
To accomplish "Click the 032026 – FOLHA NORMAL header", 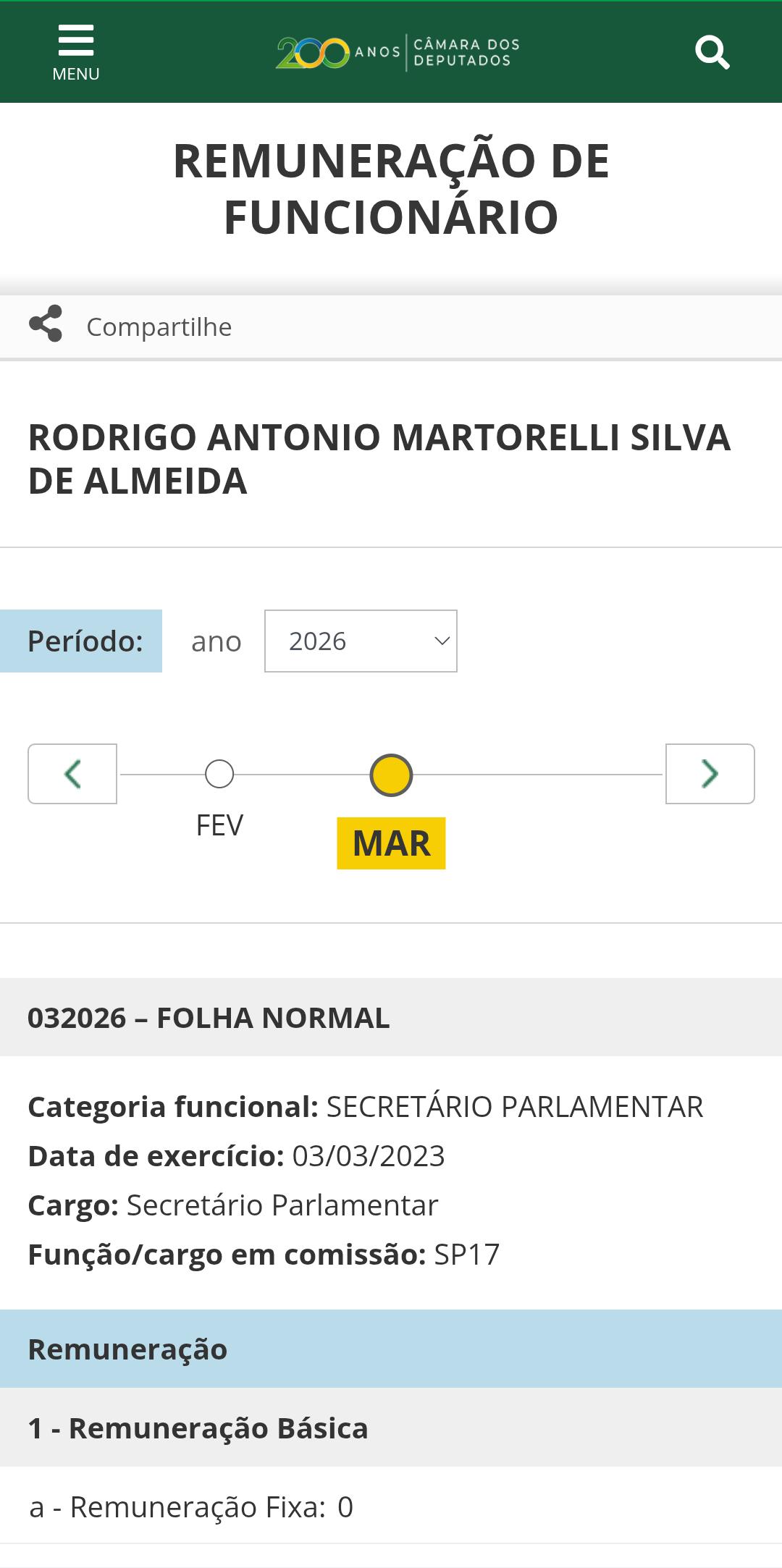I will tap(209, 1018).
